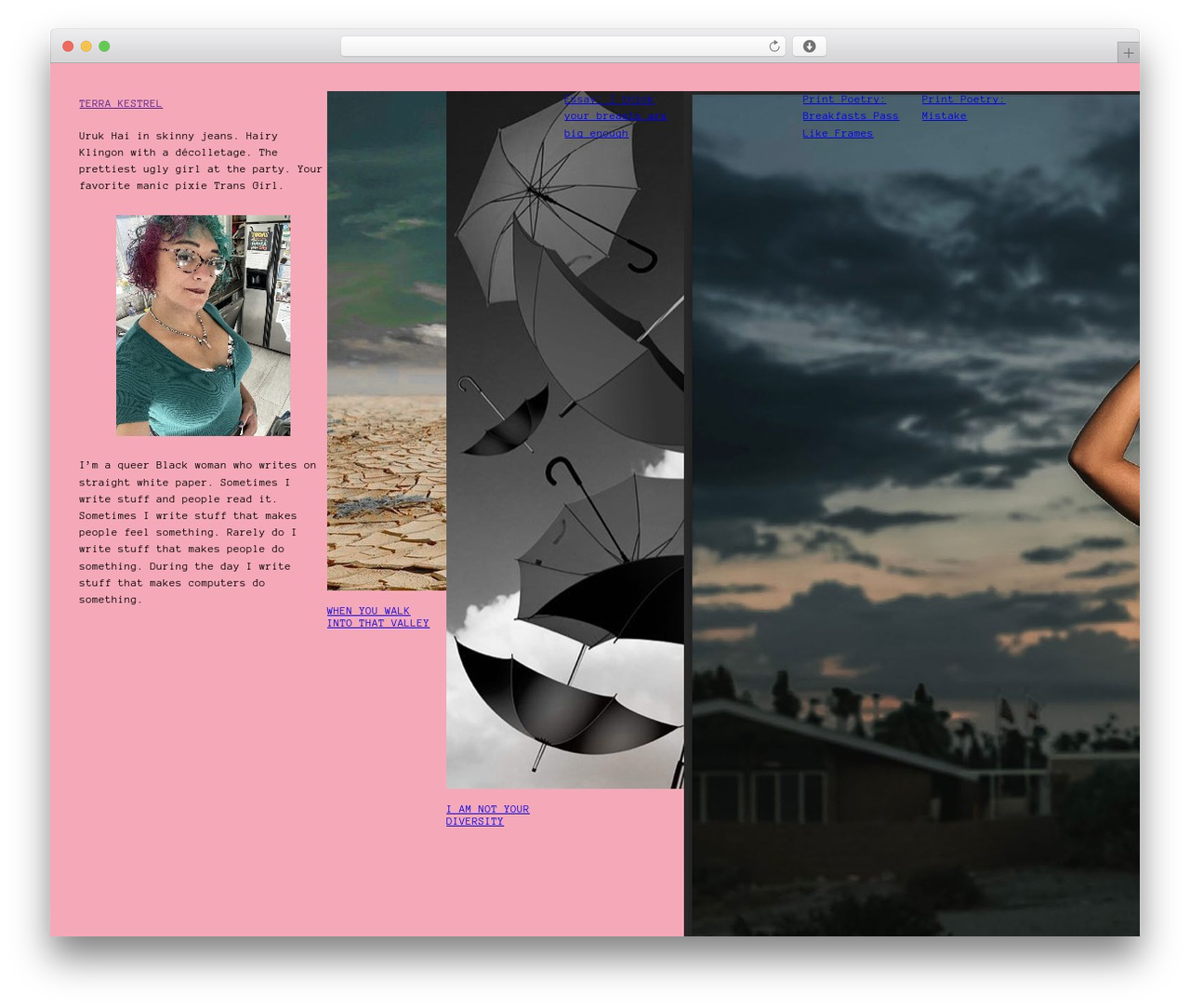This screenshot has height=1008, width=1190.
Task: Close the browser window with the red button
Action: pyautogui.click(x=68, y=46)
